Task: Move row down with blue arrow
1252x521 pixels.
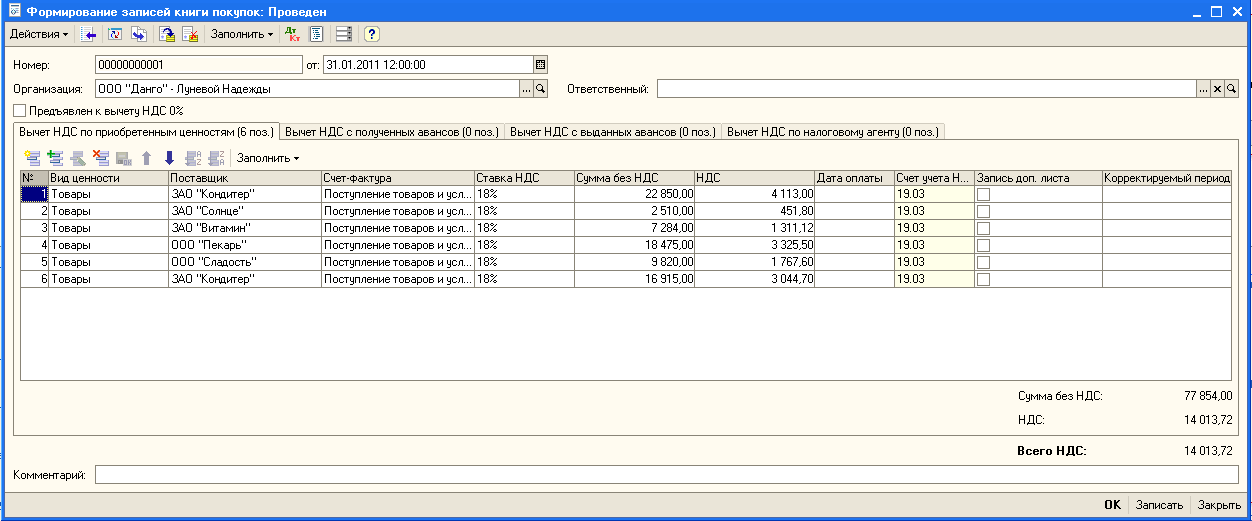Action: 169,158
